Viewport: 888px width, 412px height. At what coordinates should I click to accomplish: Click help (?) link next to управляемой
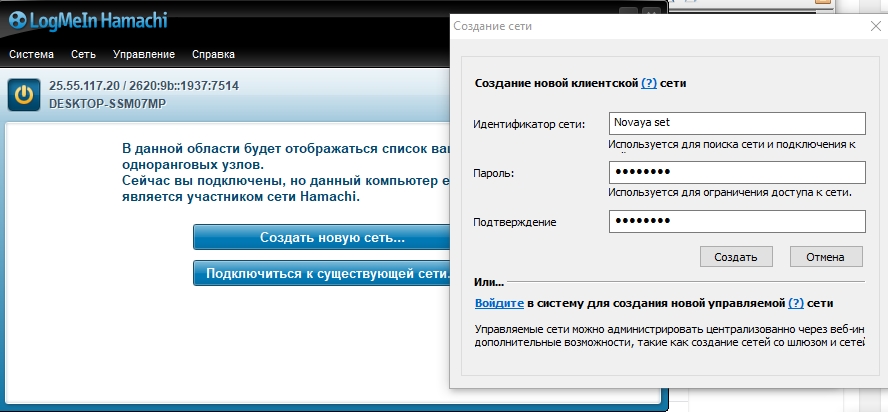point(796,303)
